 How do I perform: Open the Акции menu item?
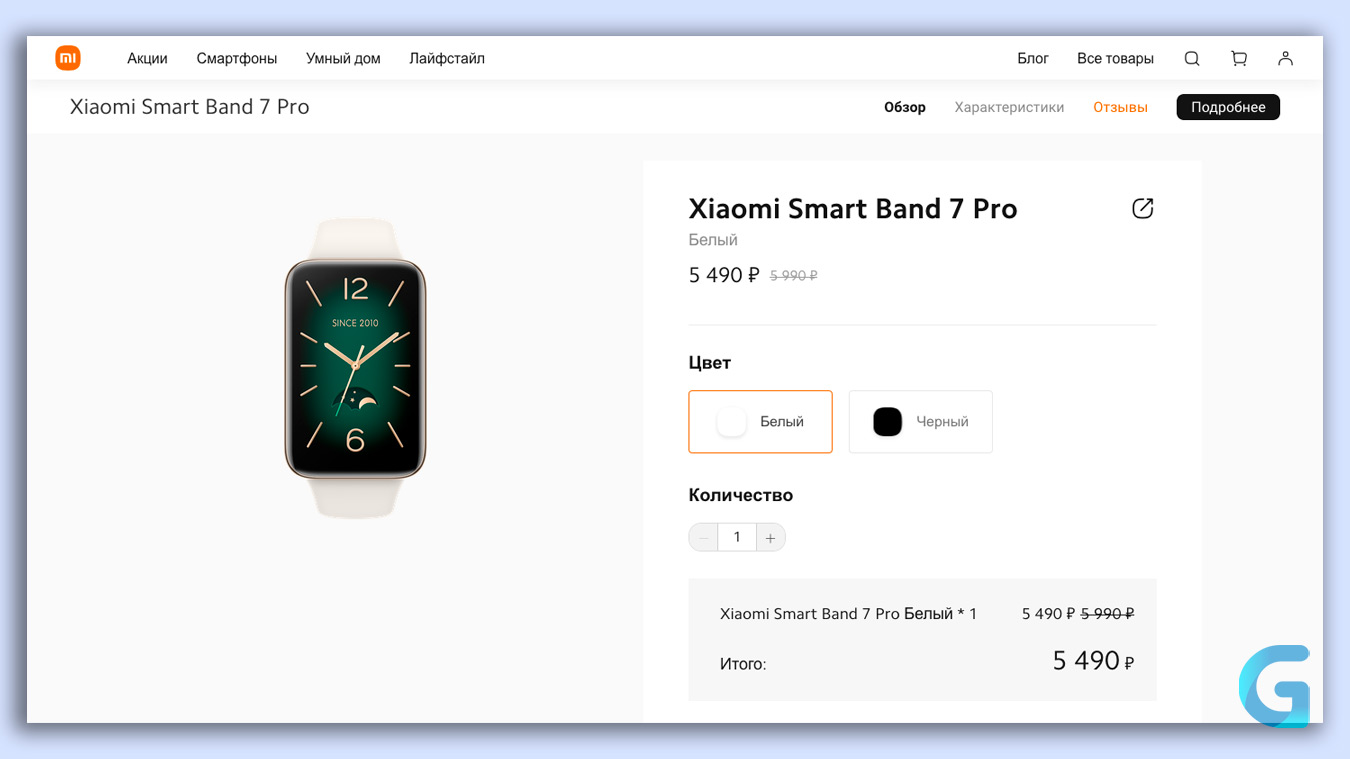(x=147, y=59)
